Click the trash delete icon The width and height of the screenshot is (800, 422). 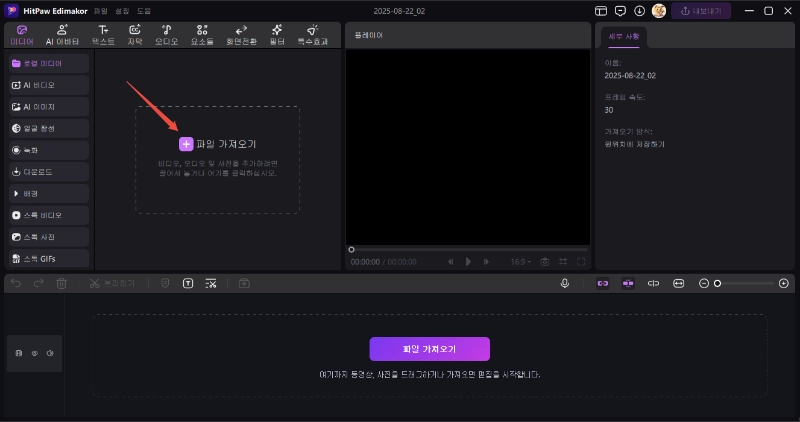click(61, 283)
